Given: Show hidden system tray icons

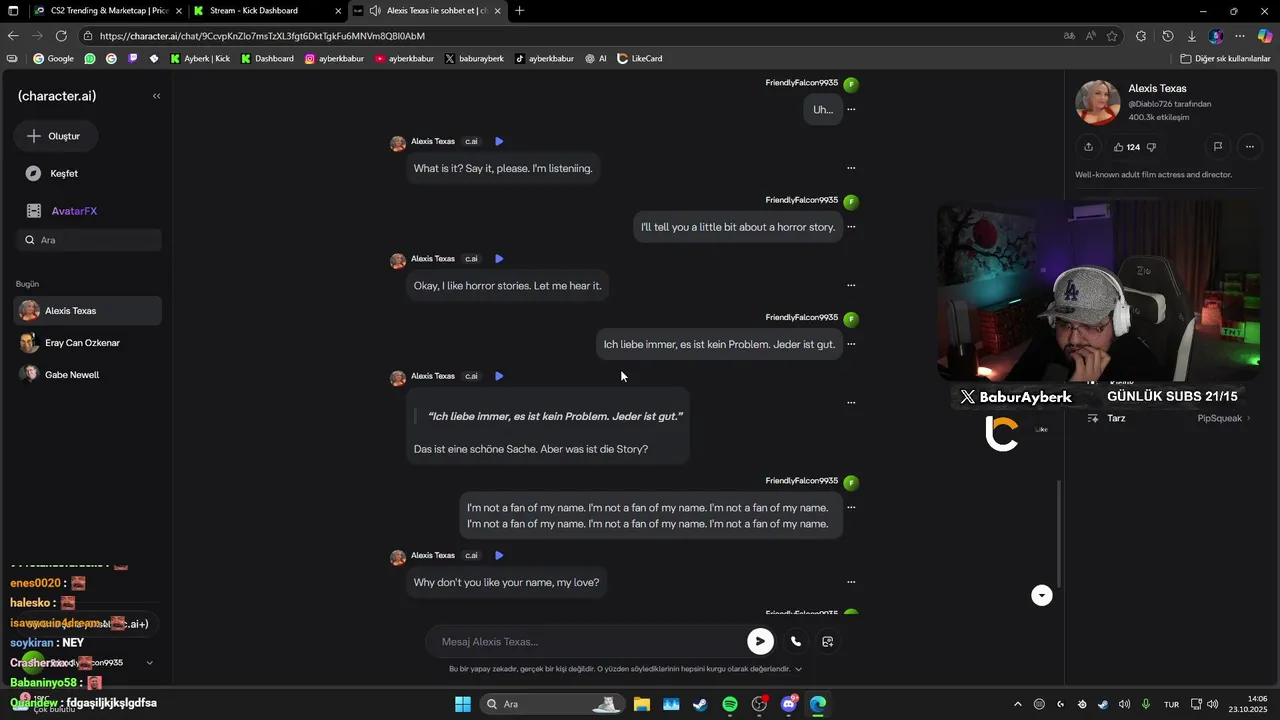Looking at the screenshot, I should (x=1018, y=704).
